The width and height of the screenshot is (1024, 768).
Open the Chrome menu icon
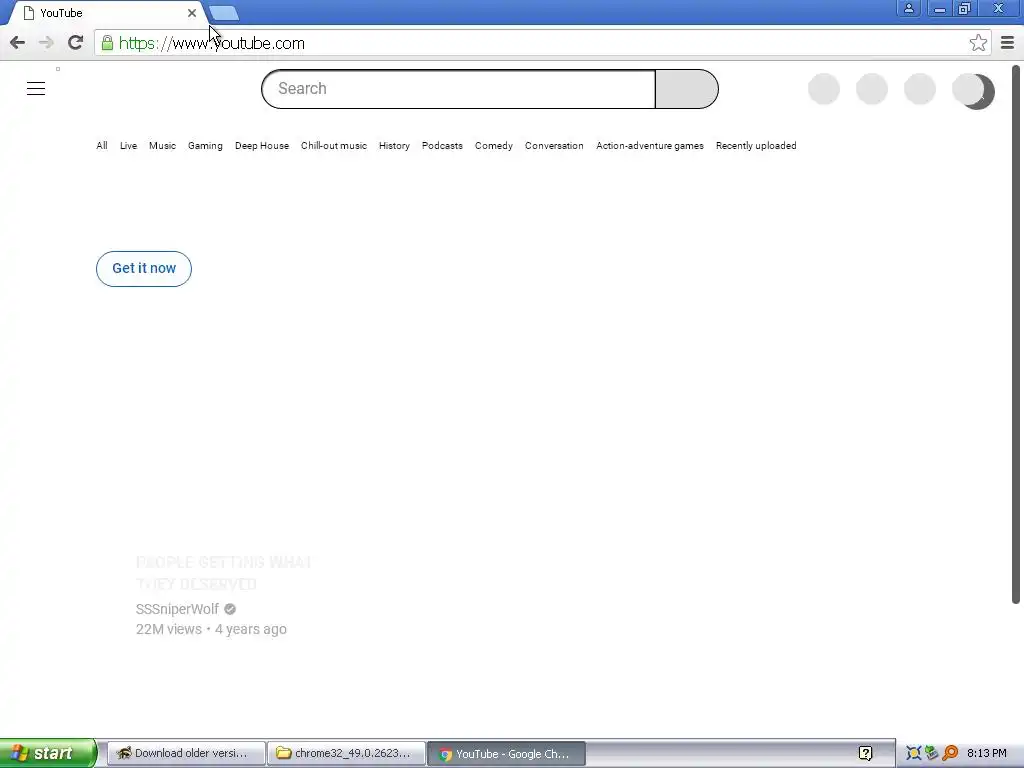[x=1007, y=43]
